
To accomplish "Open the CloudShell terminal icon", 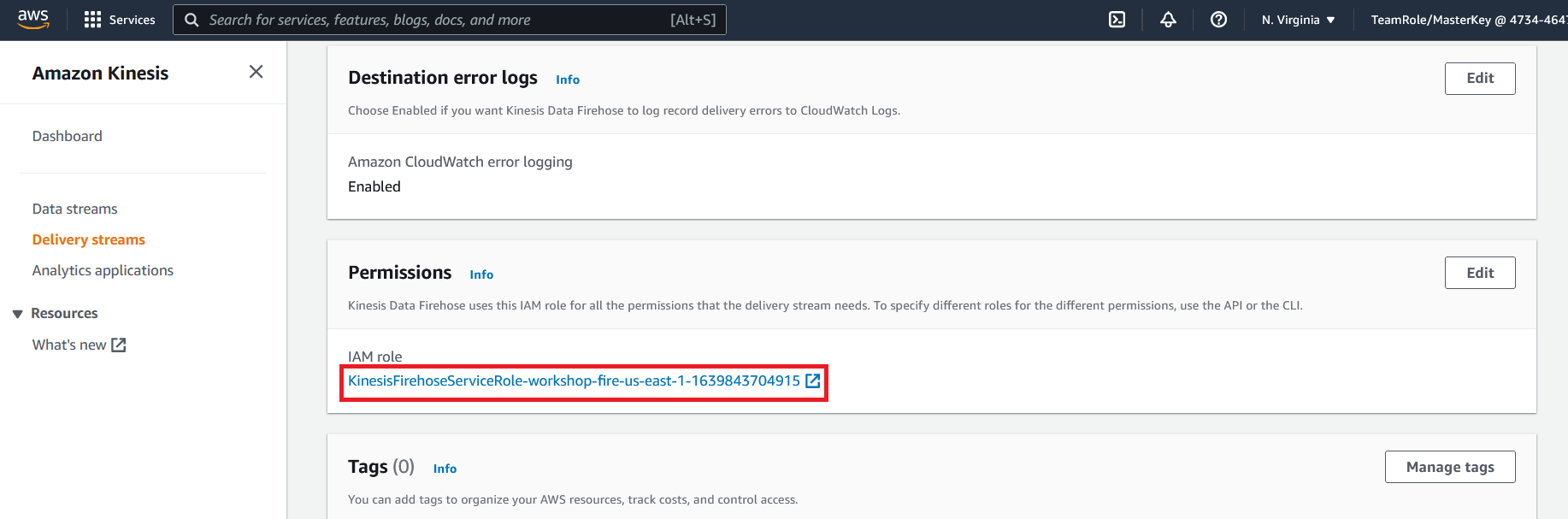I will pyautogui.click(x=1117, y=20).
